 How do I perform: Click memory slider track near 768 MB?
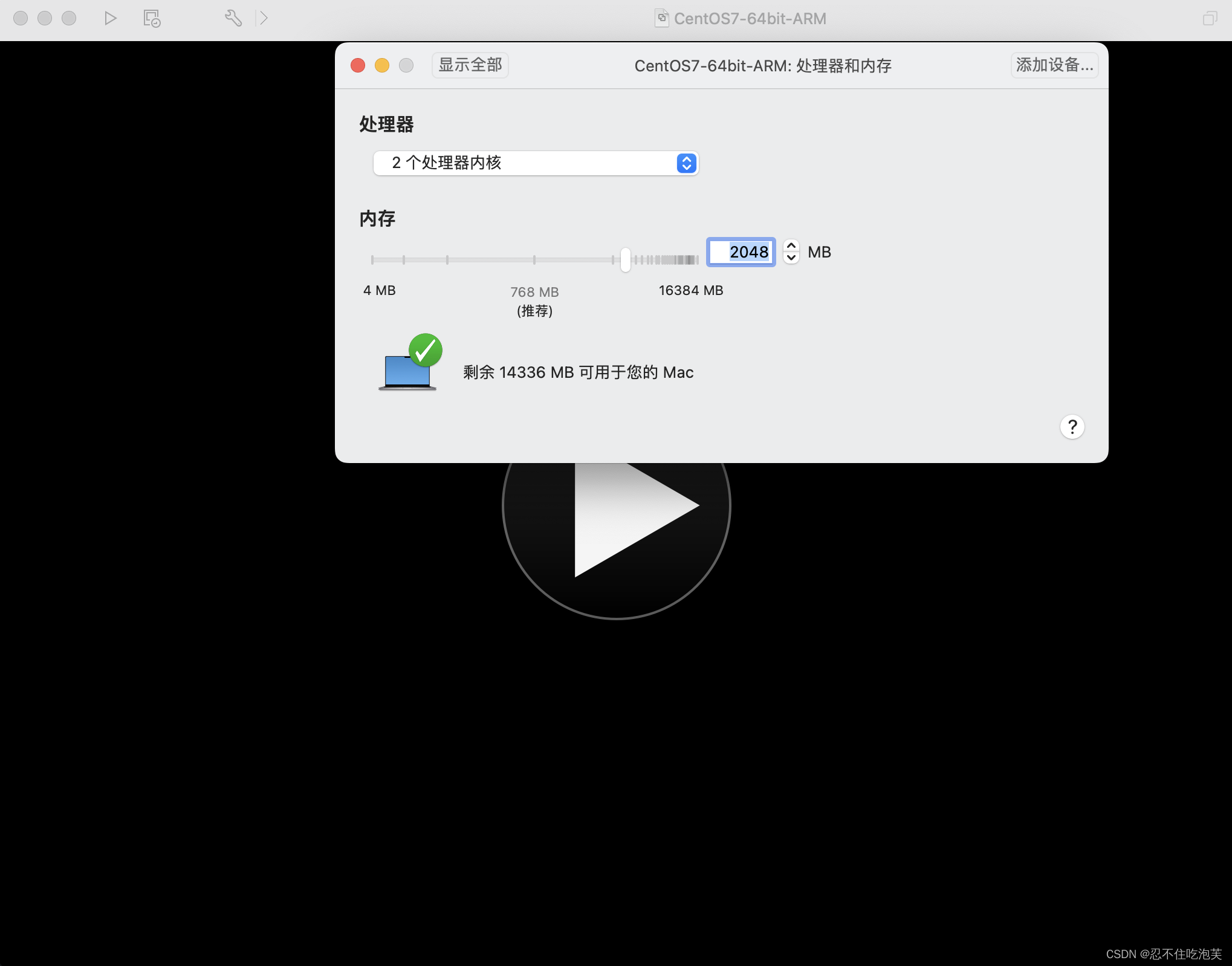click(x=534, y=260)
